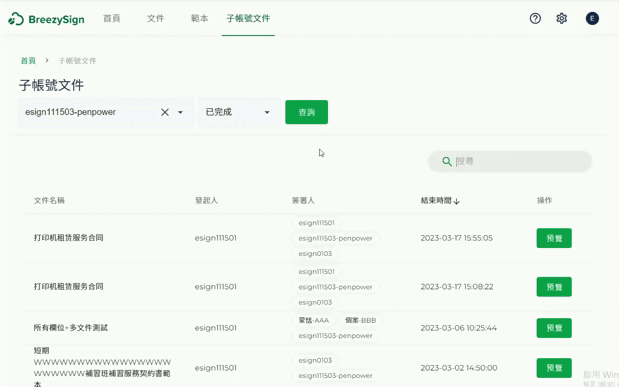Image resolution: width=619 pixels, height=387 pixels.
Task: Open the help question mark icon
Action: (535, 19)
